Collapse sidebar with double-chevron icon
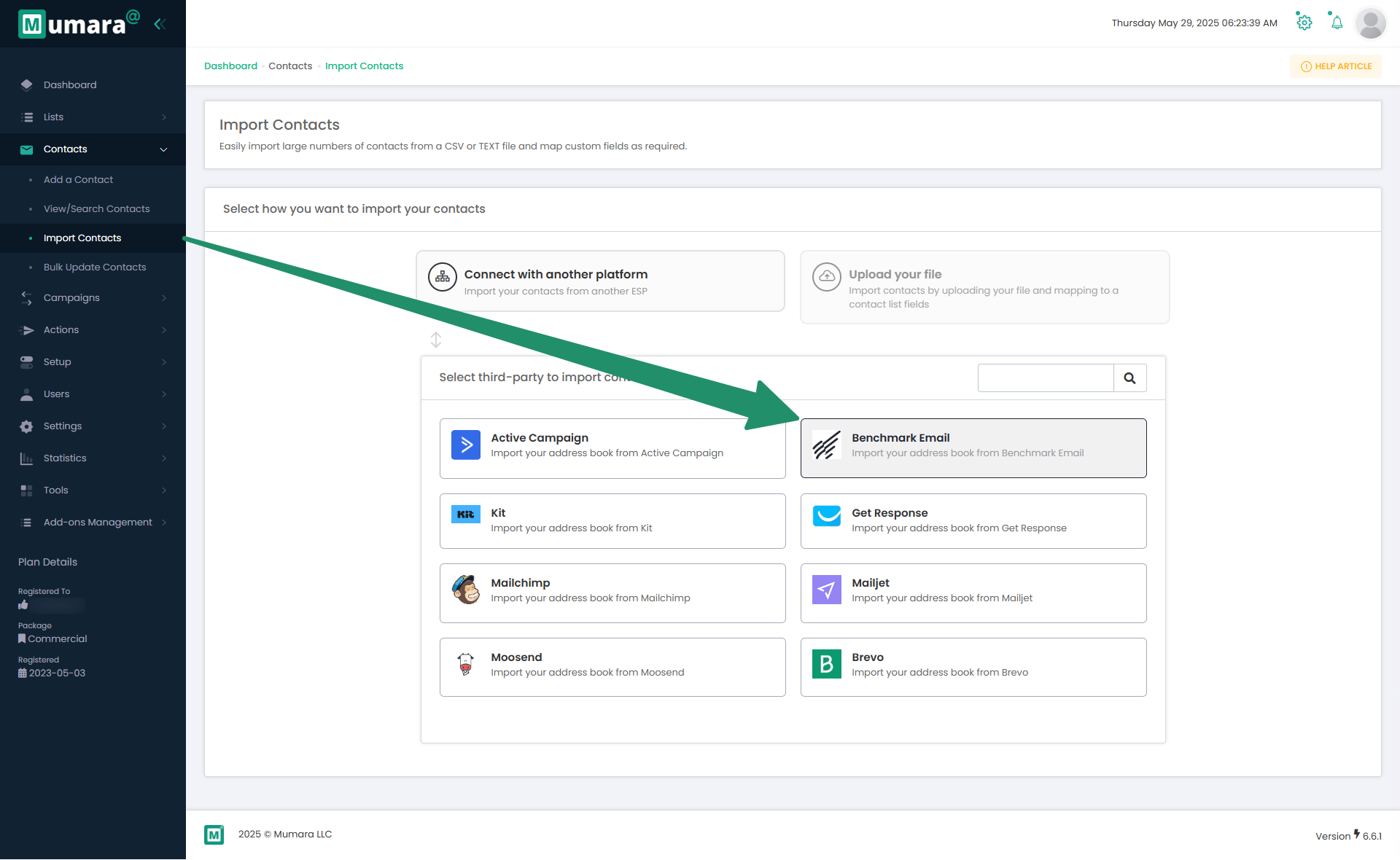This screenshot has height=860, width=1400. tap(160, 24)
